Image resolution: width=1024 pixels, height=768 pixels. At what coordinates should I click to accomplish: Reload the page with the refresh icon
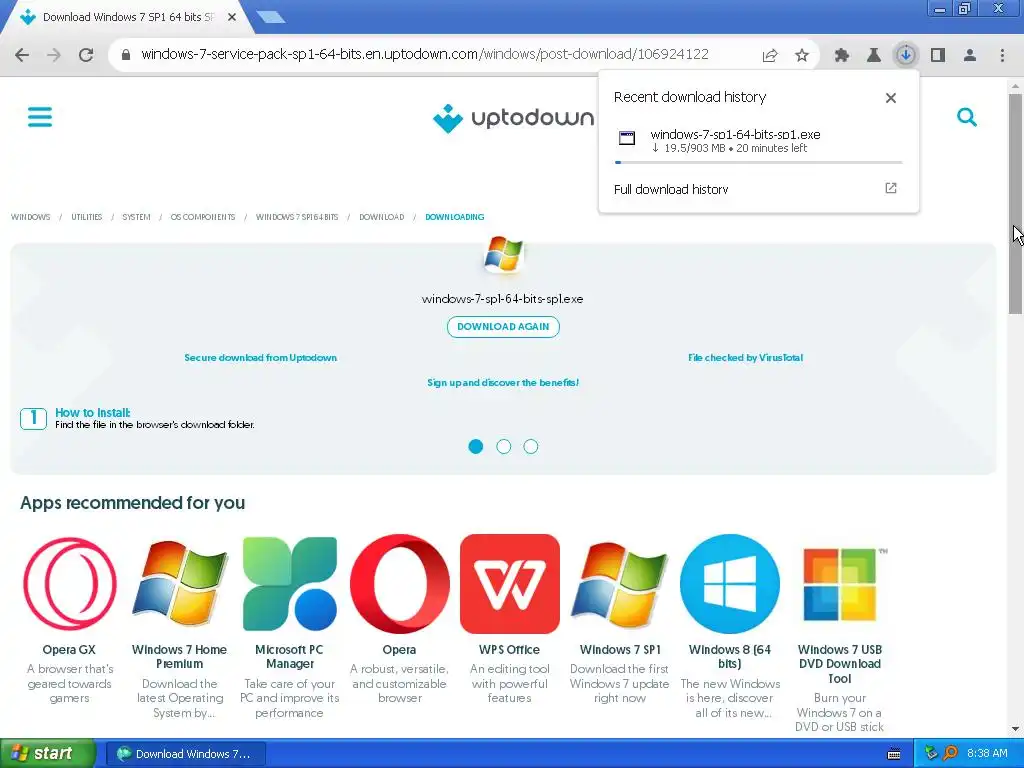tap(86, 55)
